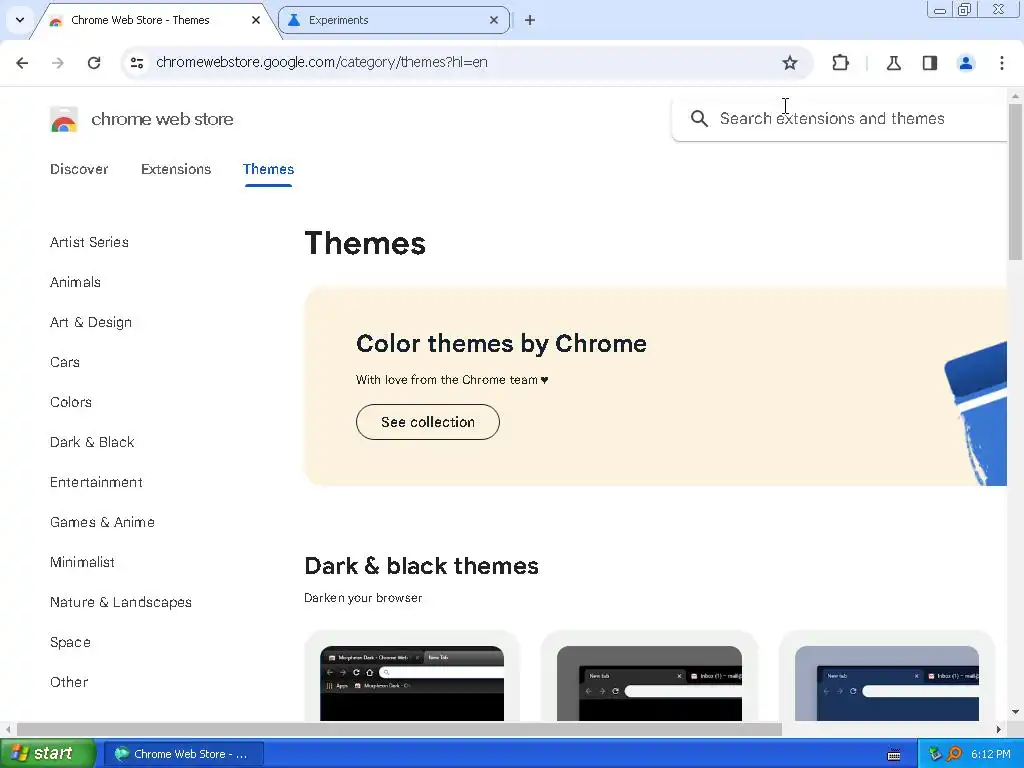Click the Chrome Web Store logo
Viewport: 1024px width, 768px height.
pyautogui.click(x=64, y=120)
